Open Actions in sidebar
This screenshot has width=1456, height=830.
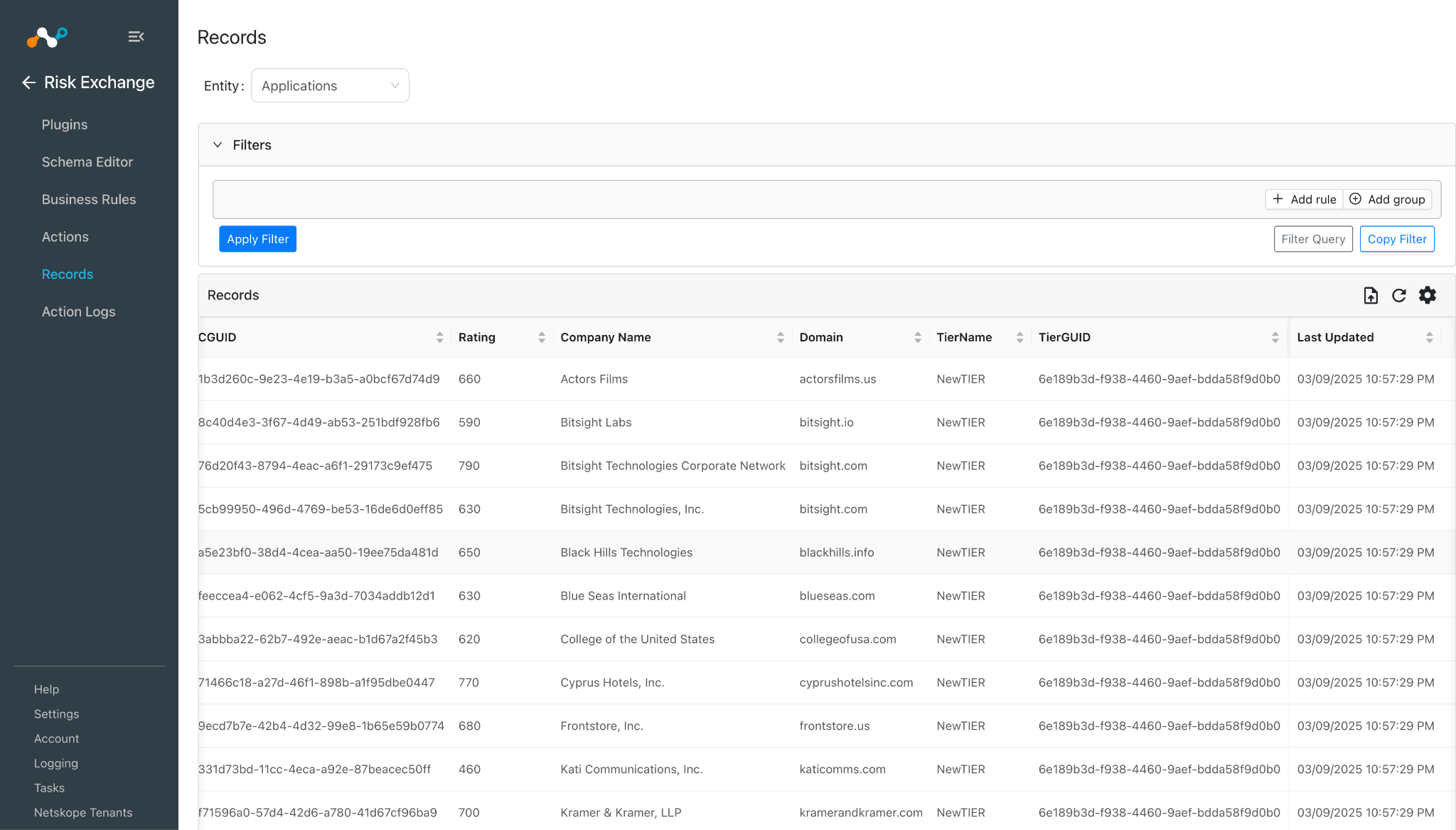click(x=65, y=237)
